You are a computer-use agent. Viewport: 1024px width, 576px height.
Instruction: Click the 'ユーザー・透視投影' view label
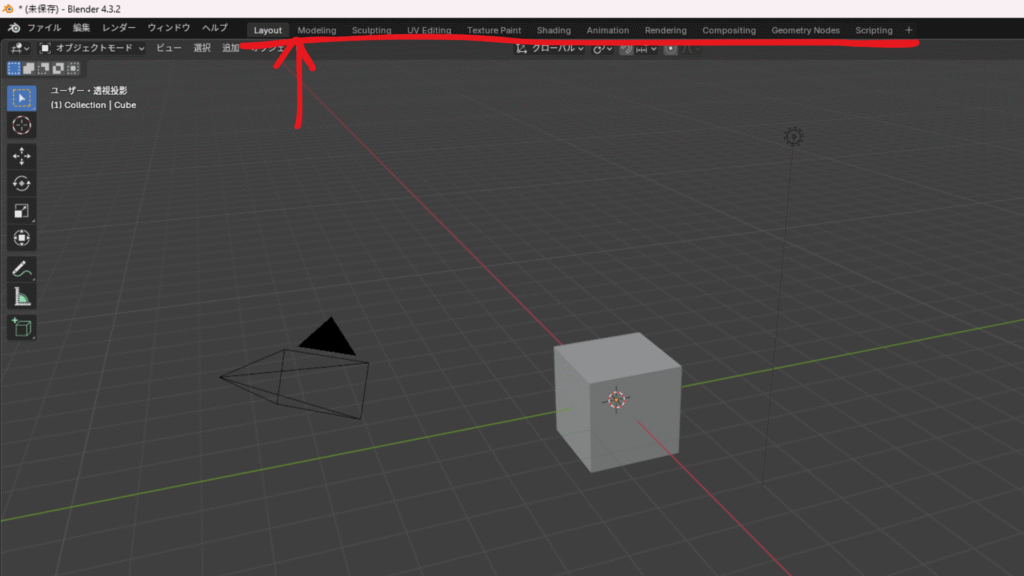click(89, 91)
